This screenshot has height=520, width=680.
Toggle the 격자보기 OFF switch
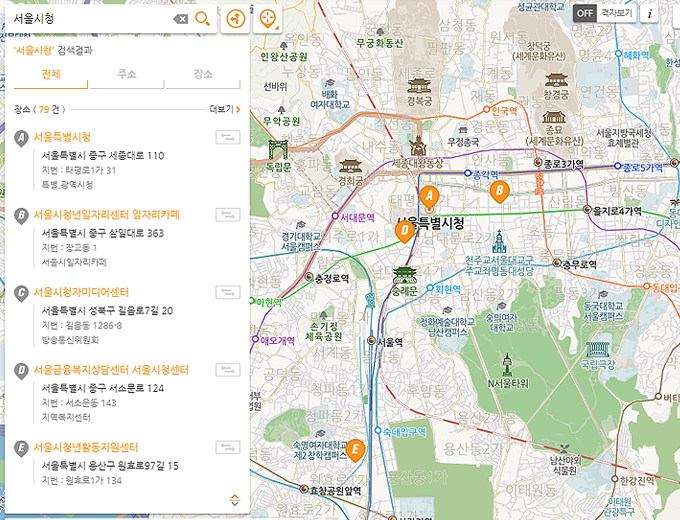coord(584,13)
